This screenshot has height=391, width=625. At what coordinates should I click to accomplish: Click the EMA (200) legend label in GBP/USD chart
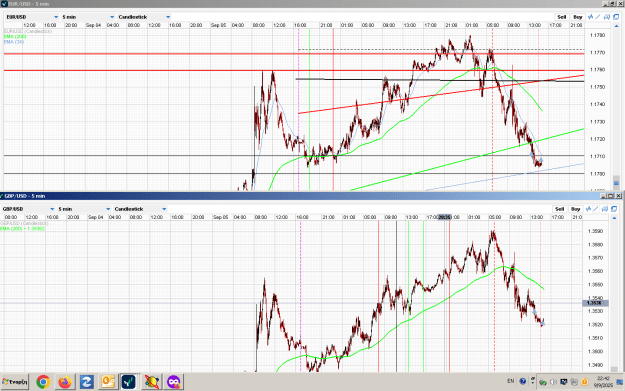pyautogui.click(x=22, y=228)
